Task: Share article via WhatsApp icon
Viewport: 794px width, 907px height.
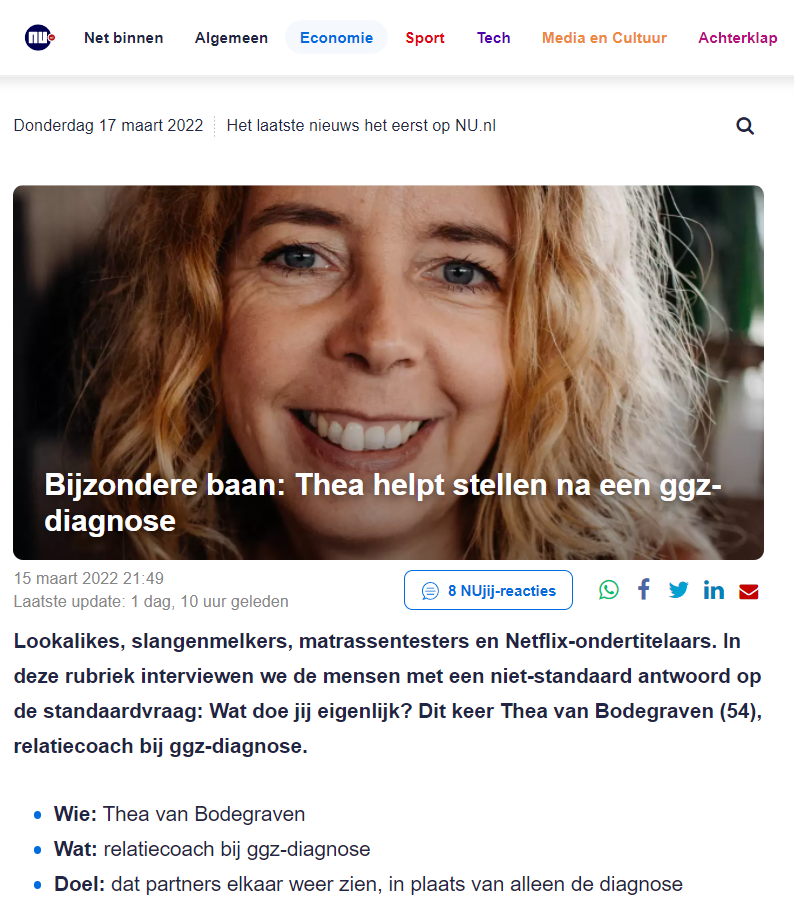Action: (x=608, y=590)
